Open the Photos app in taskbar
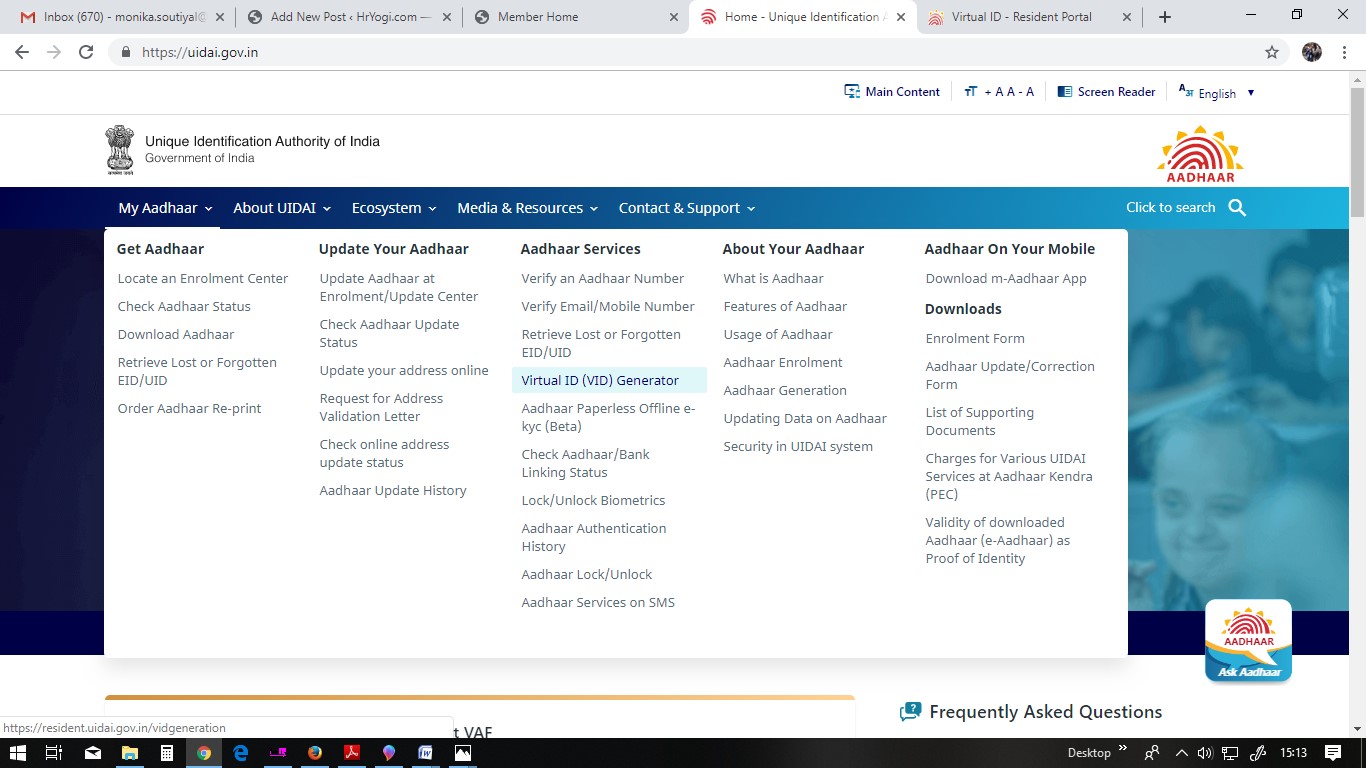1366x768 pixels. [463, 753]
